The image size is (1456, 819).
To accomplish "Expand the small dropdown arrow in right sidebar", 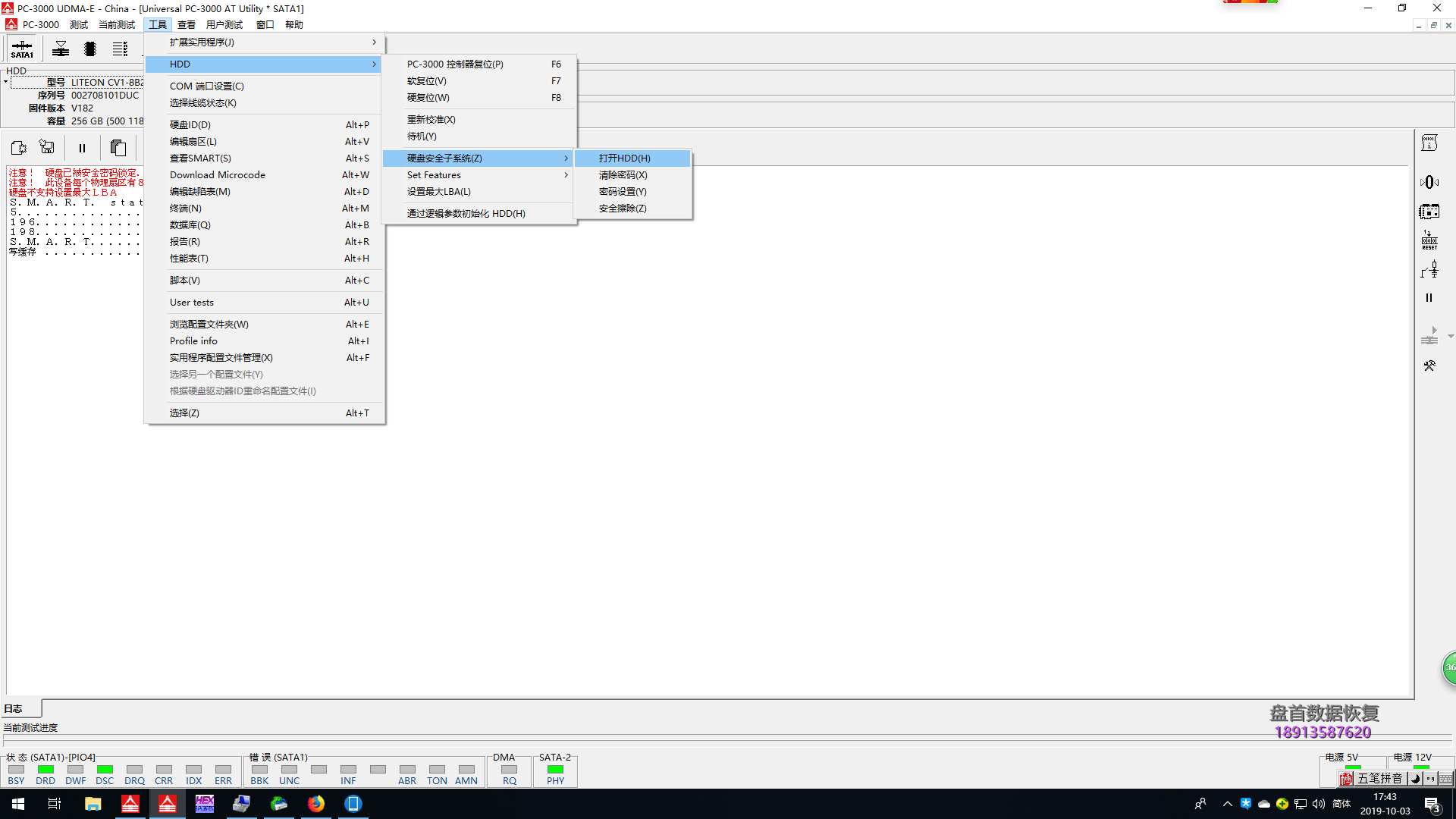I will point(1451,336).
